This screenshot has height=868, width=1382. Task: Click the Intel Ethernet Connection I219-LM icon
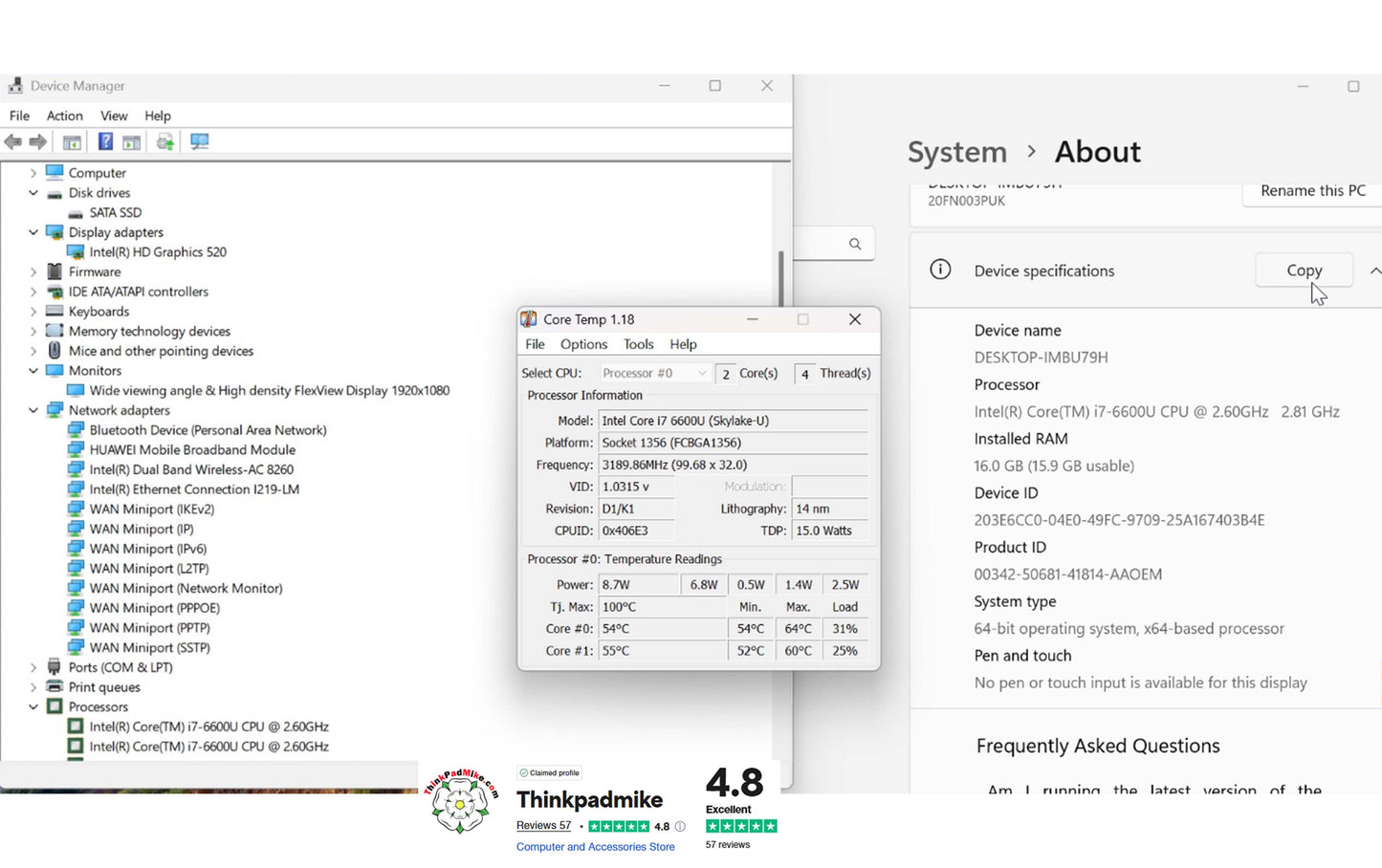point(76,489)
